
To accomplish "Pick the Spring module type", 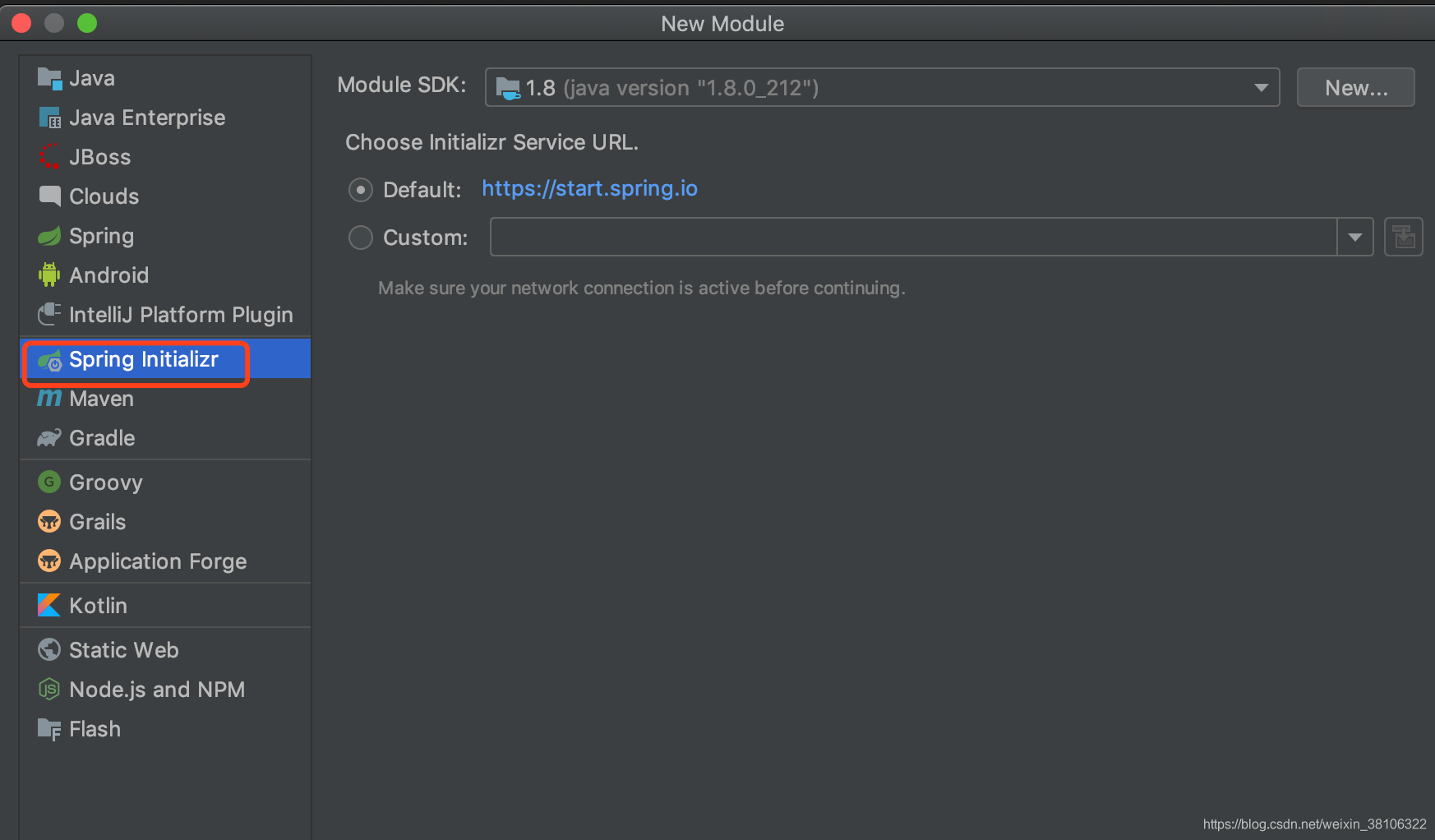I will point(165,236).
